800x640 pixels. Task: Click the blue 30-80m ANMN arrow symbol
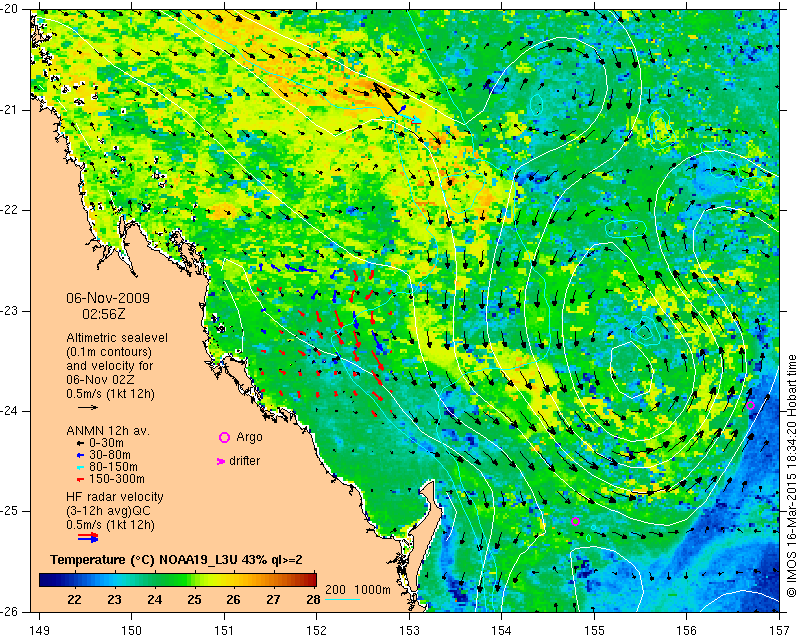point(80,455)
